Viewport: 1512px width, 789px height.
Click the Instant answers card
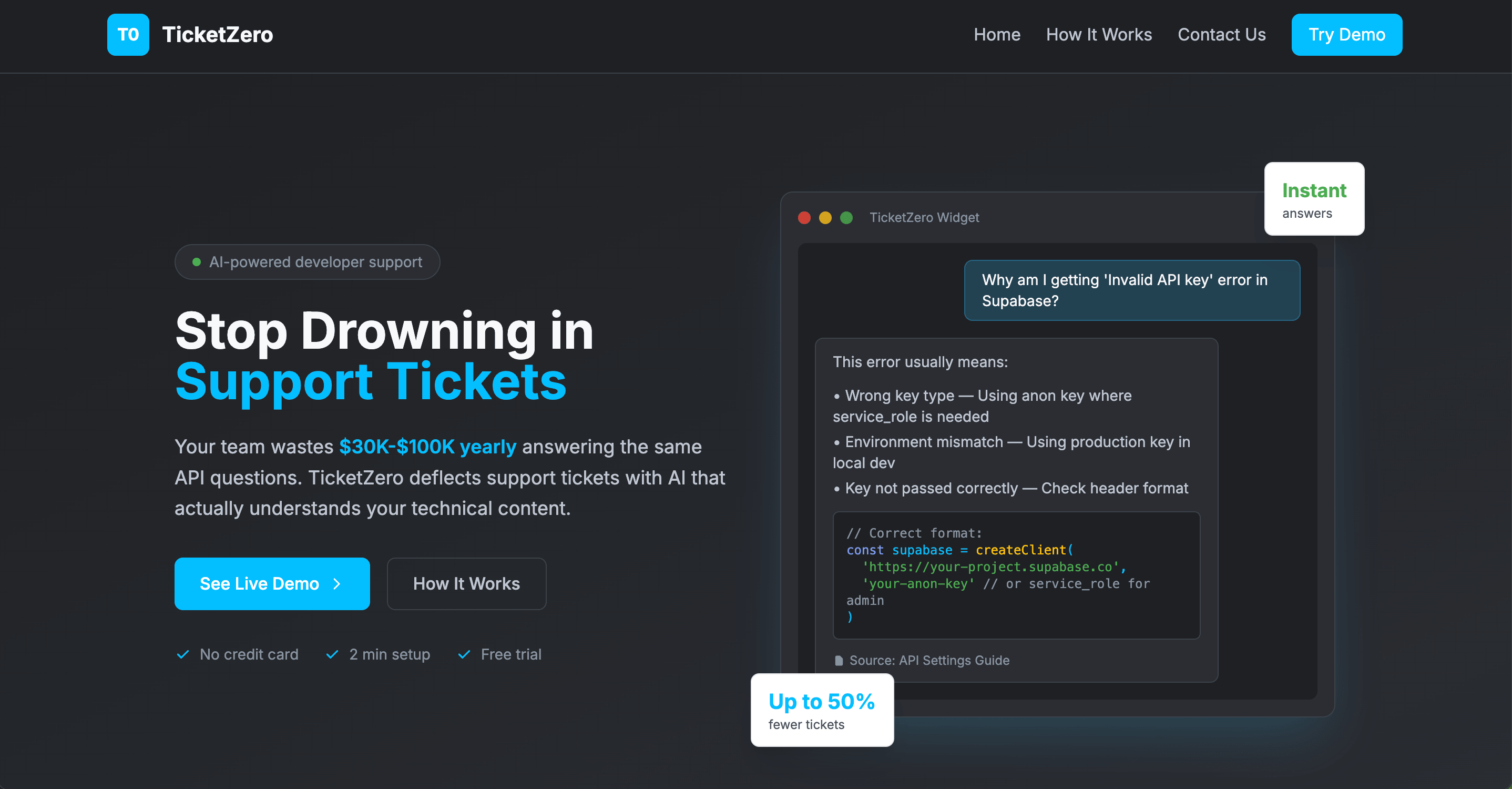click(x=1314, y=199)
